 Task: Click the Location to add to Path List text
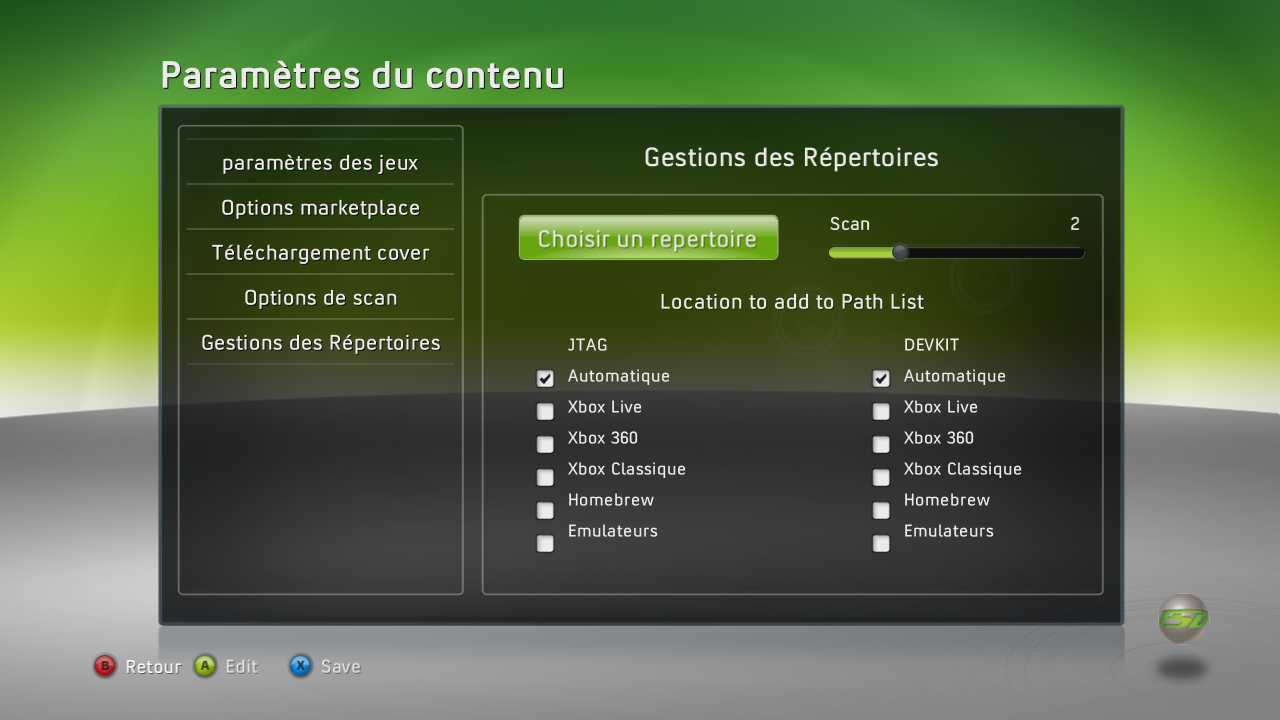pyautogui.click(x=792, y=302)
